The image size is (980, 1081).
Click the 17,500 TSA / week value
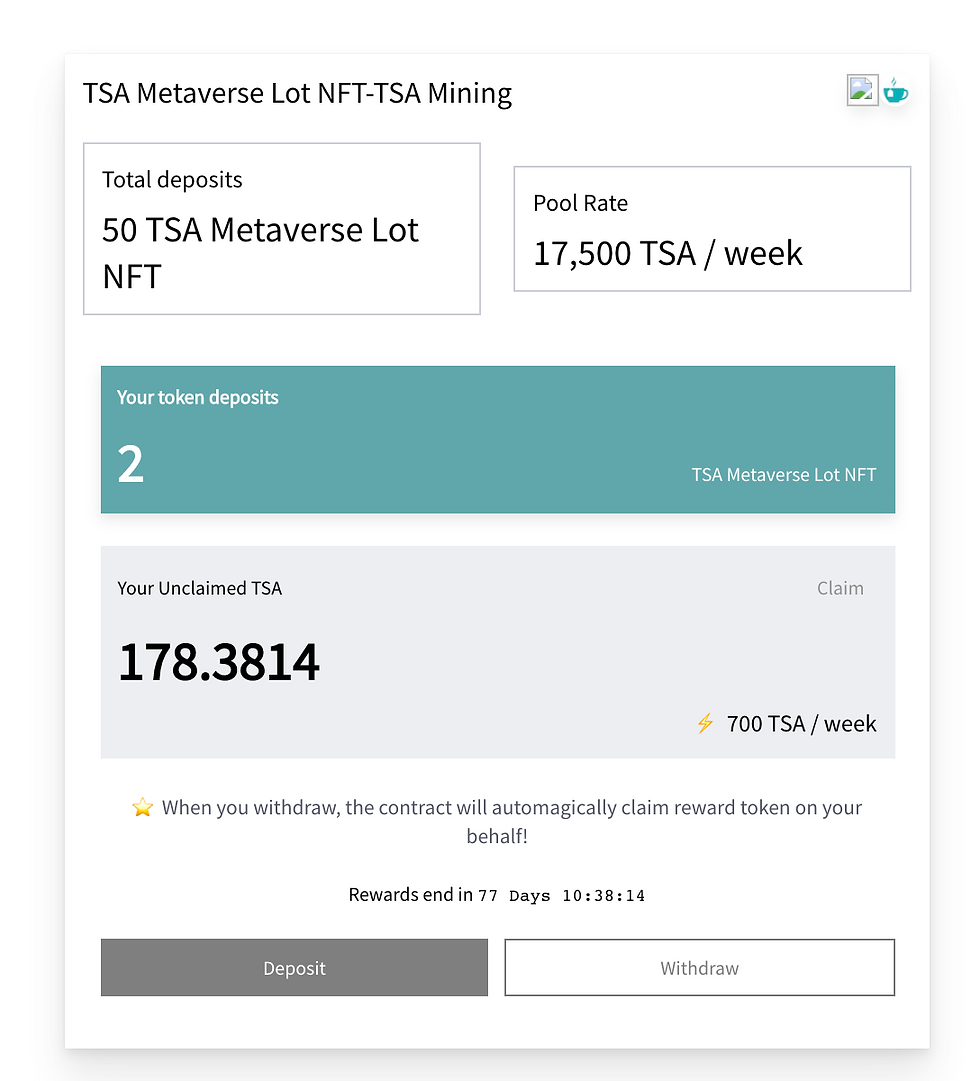pyautogui.click(x=668, y=253)
